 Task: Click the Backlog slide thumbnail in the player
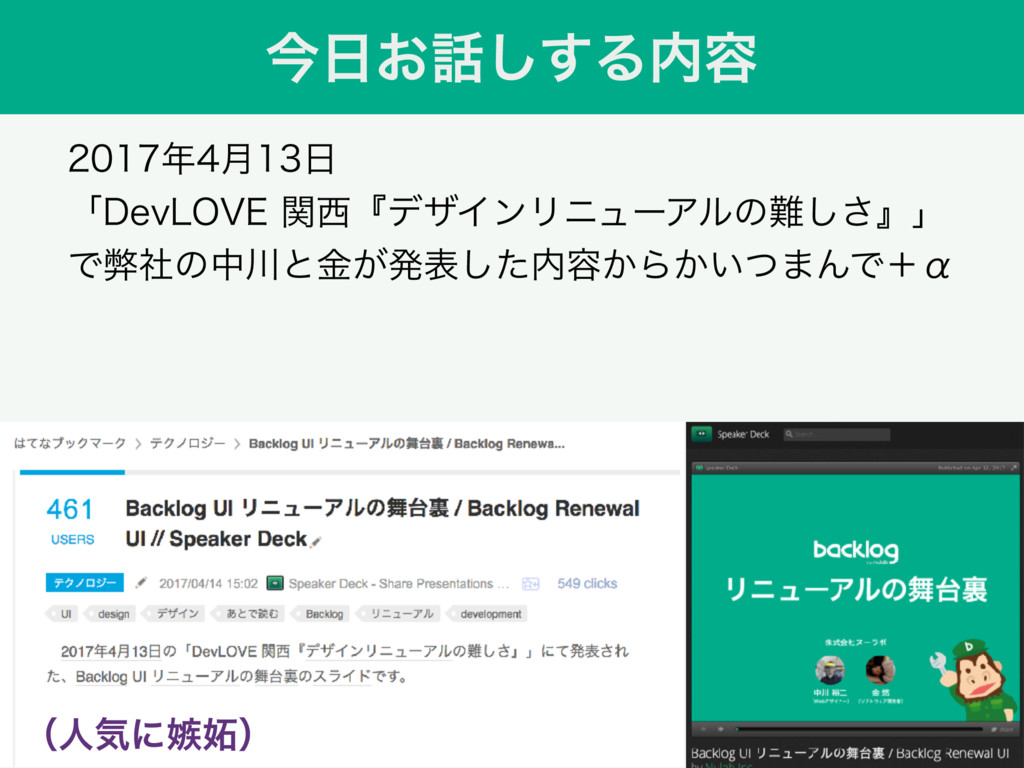[856, 598]
